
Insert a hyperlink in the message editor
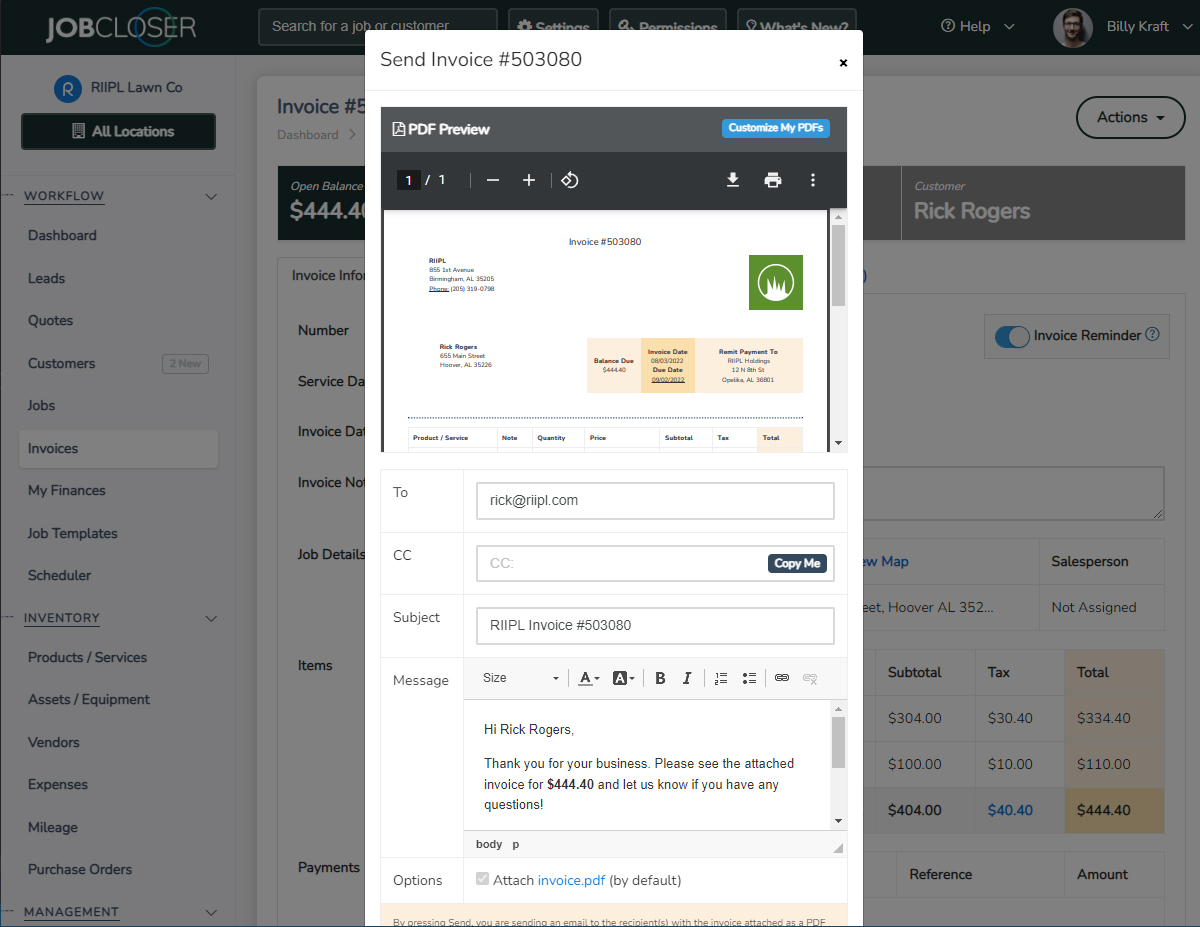(x=784, y=678)
